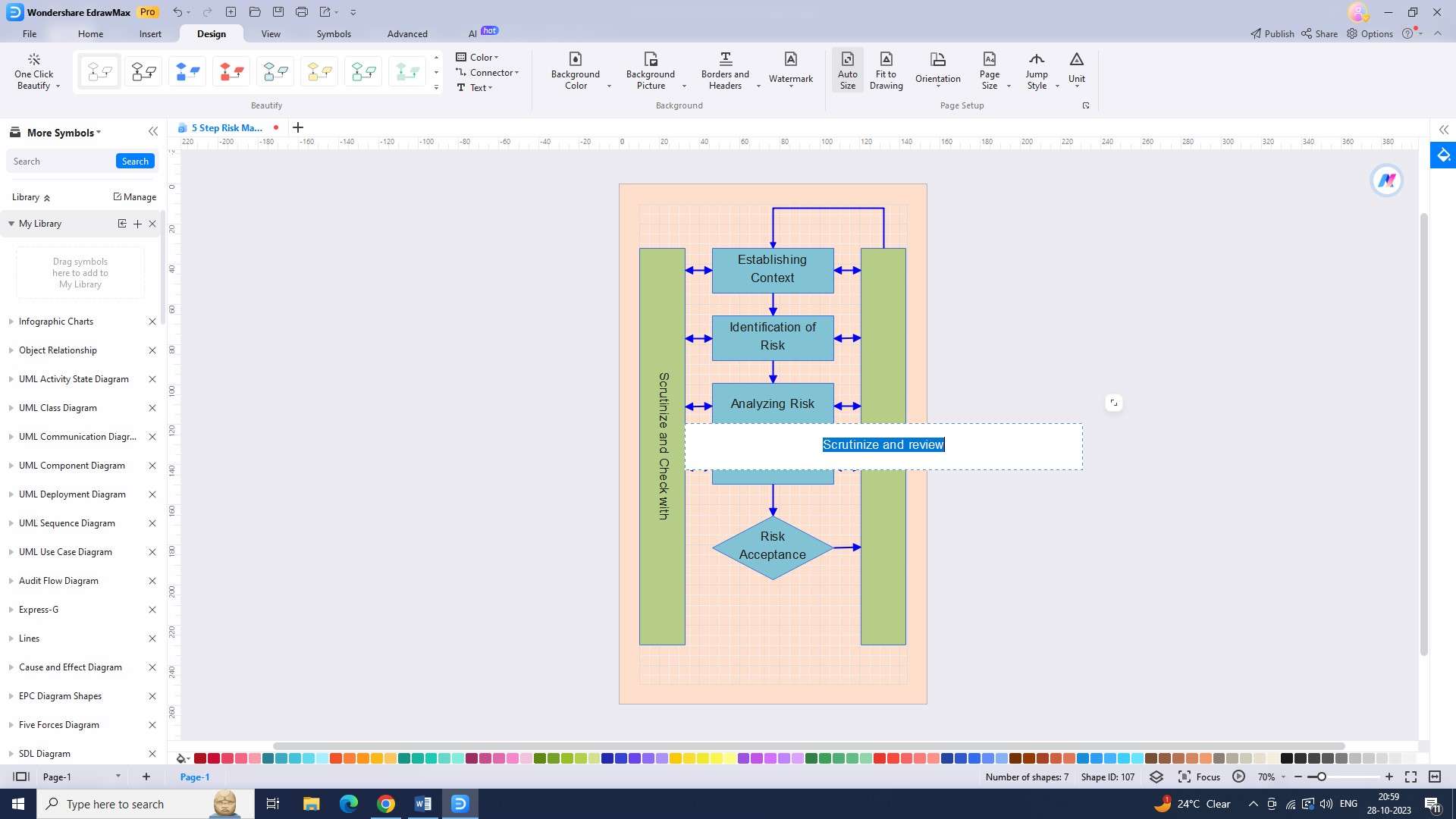Open the Watermark settings
This screenshot has height=819, width=1456.
790,70
